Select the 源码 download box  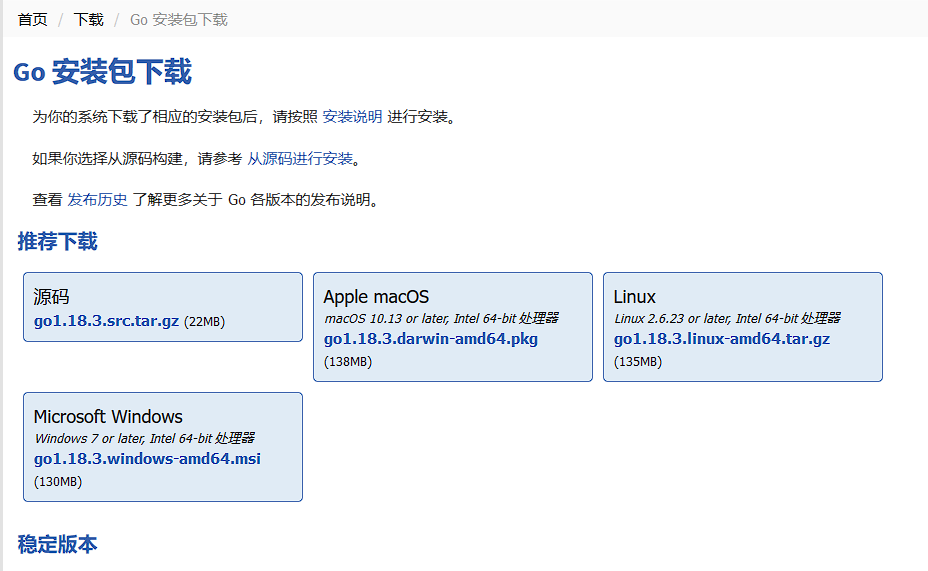pyautogui.click(x=163, y=307)
